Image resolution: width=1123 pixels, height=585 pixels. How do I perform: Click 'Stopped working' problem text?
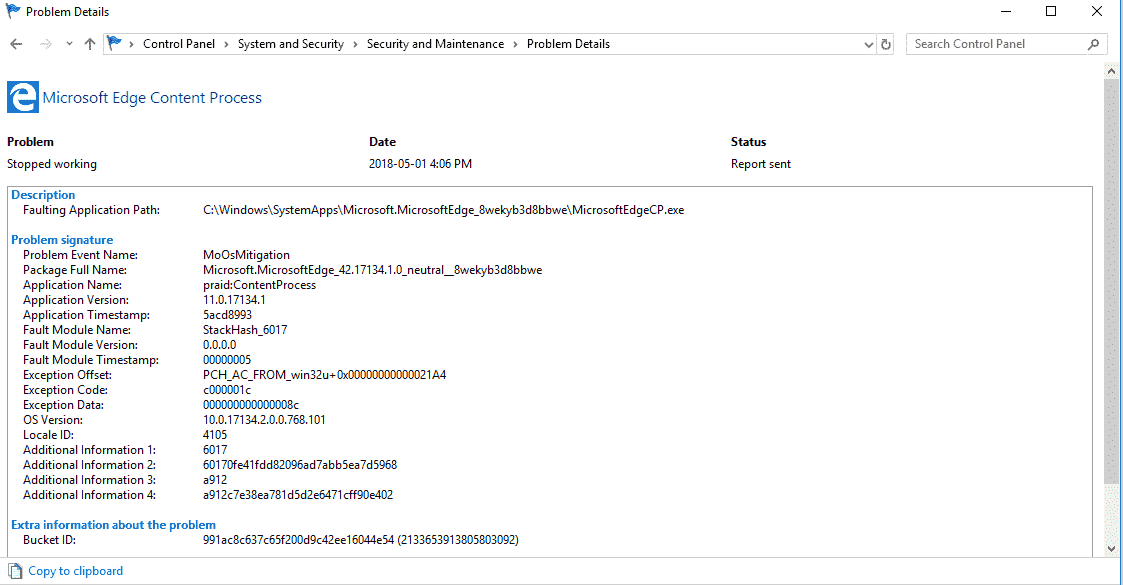pos(52,164)
